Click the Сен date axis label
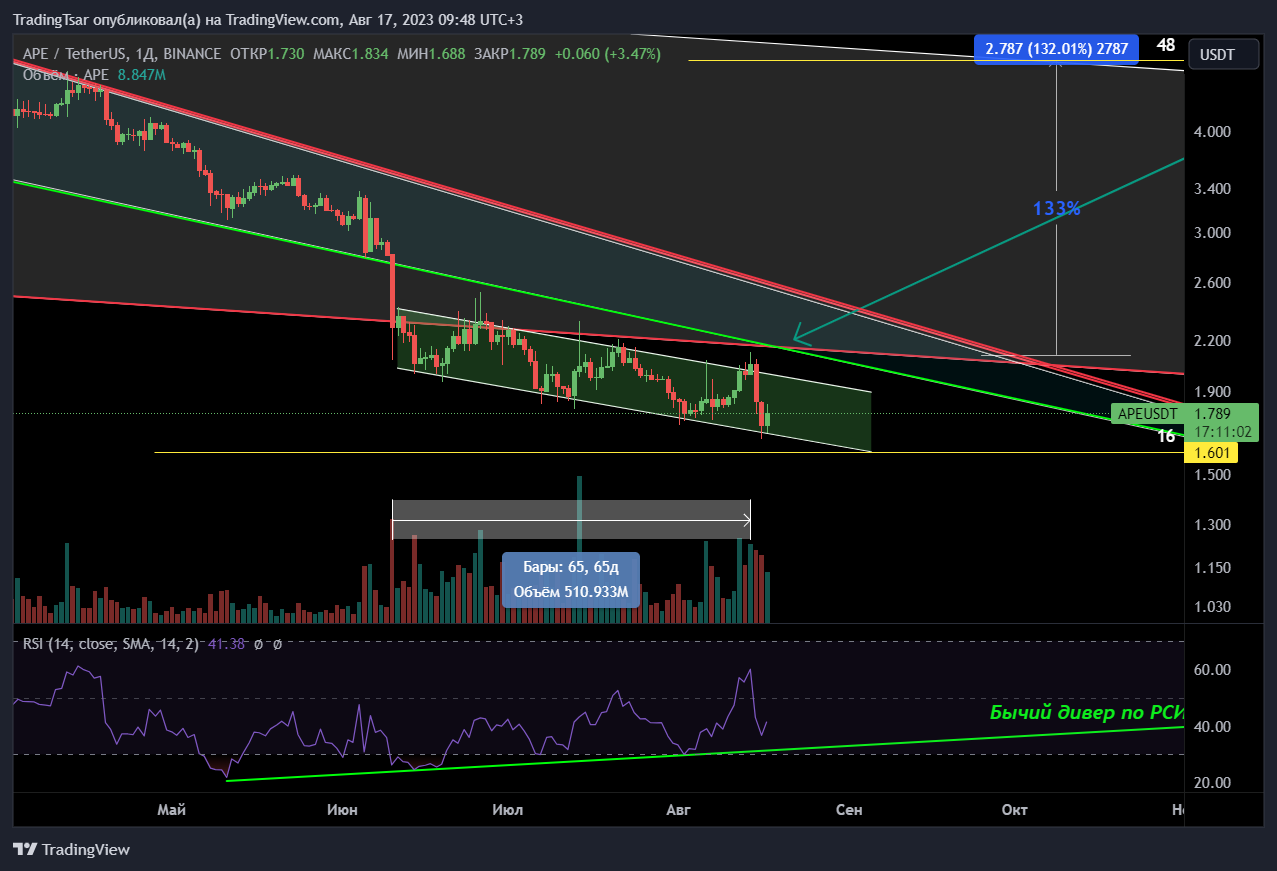 pyautogui.click(x=849, y=810)
